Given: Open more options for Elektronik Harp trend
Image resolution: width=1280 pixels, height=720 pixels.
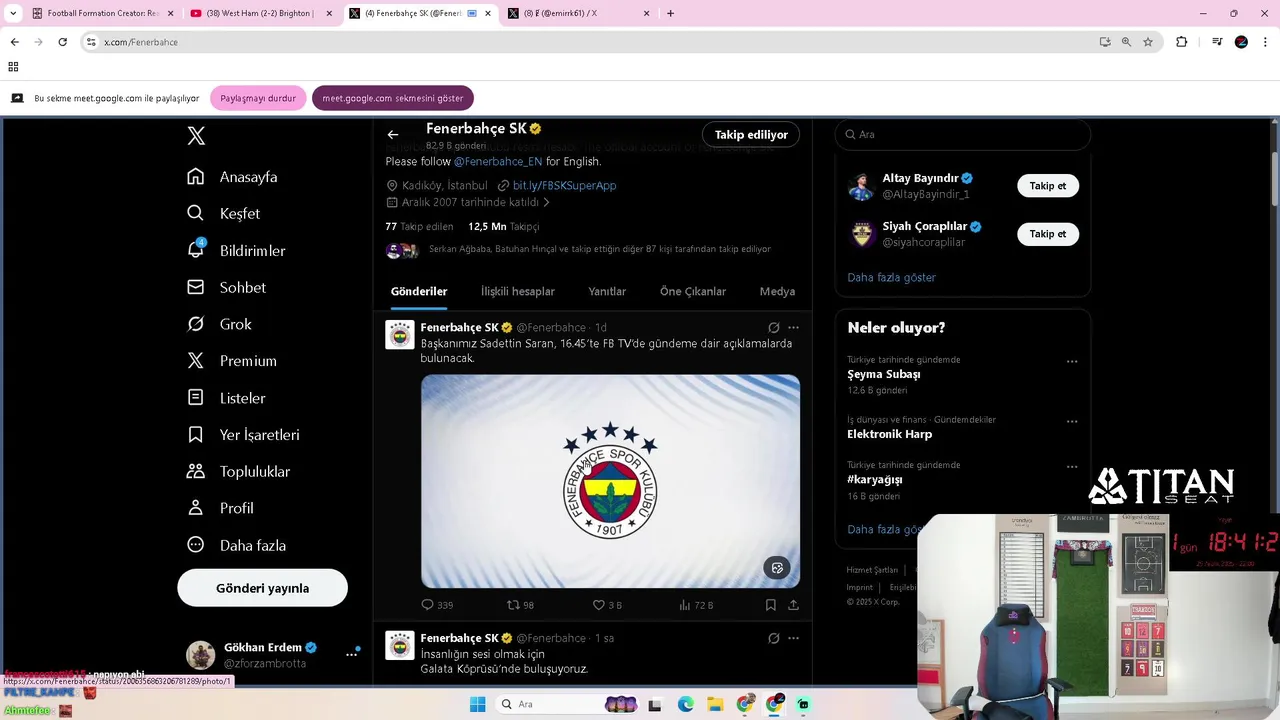Looking at the screenshot, I should [1072, 421].
